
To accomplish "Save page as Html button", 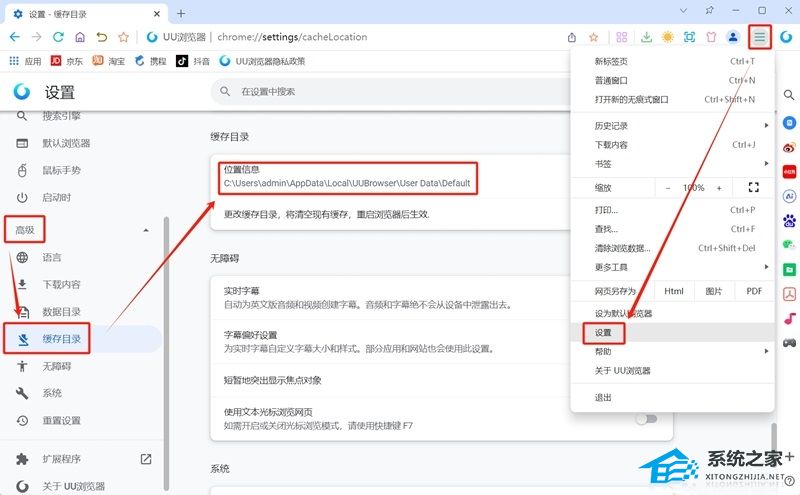I will point(673,291).
